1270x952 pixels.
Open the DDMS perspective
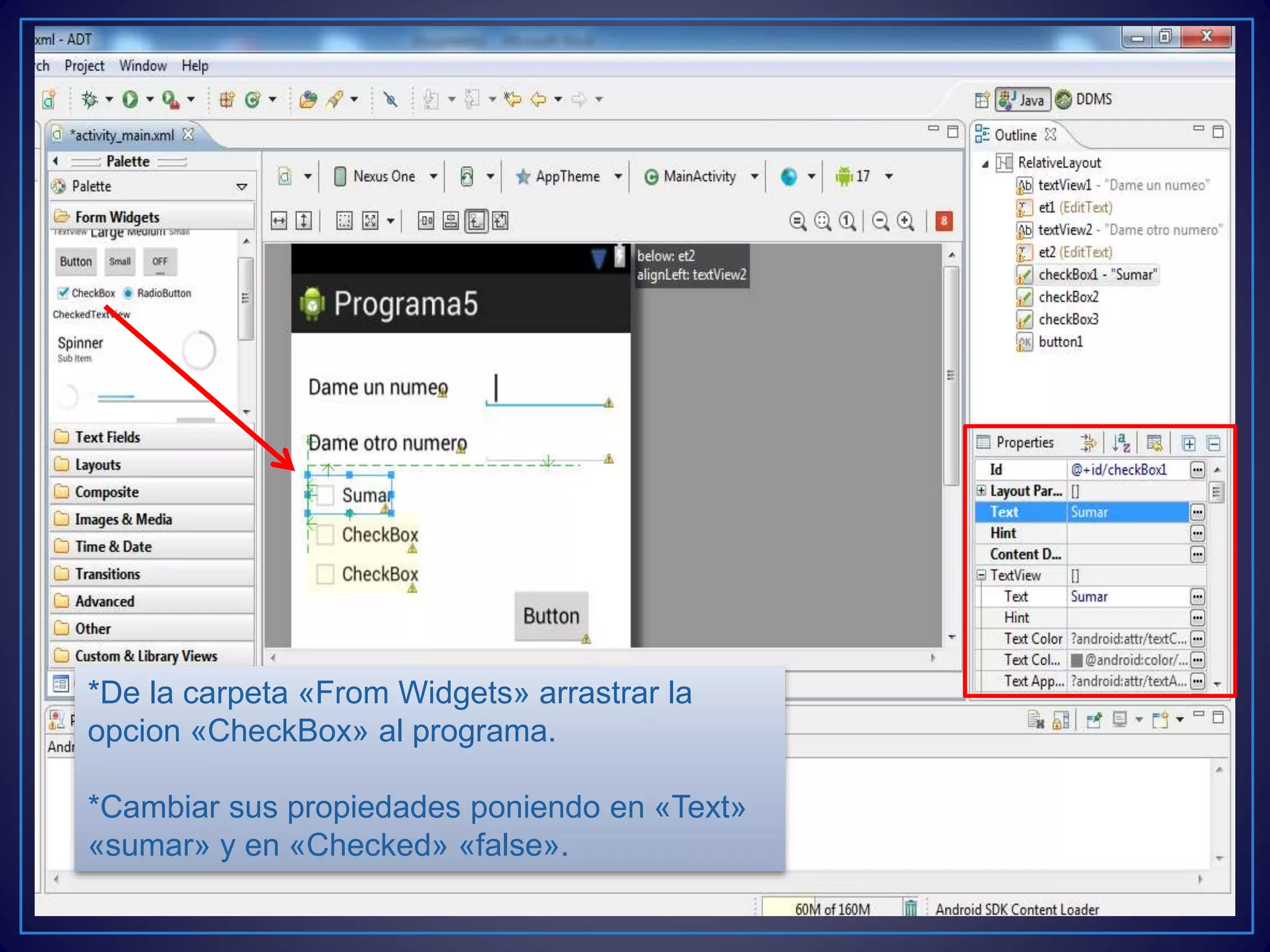(1084, 99)
